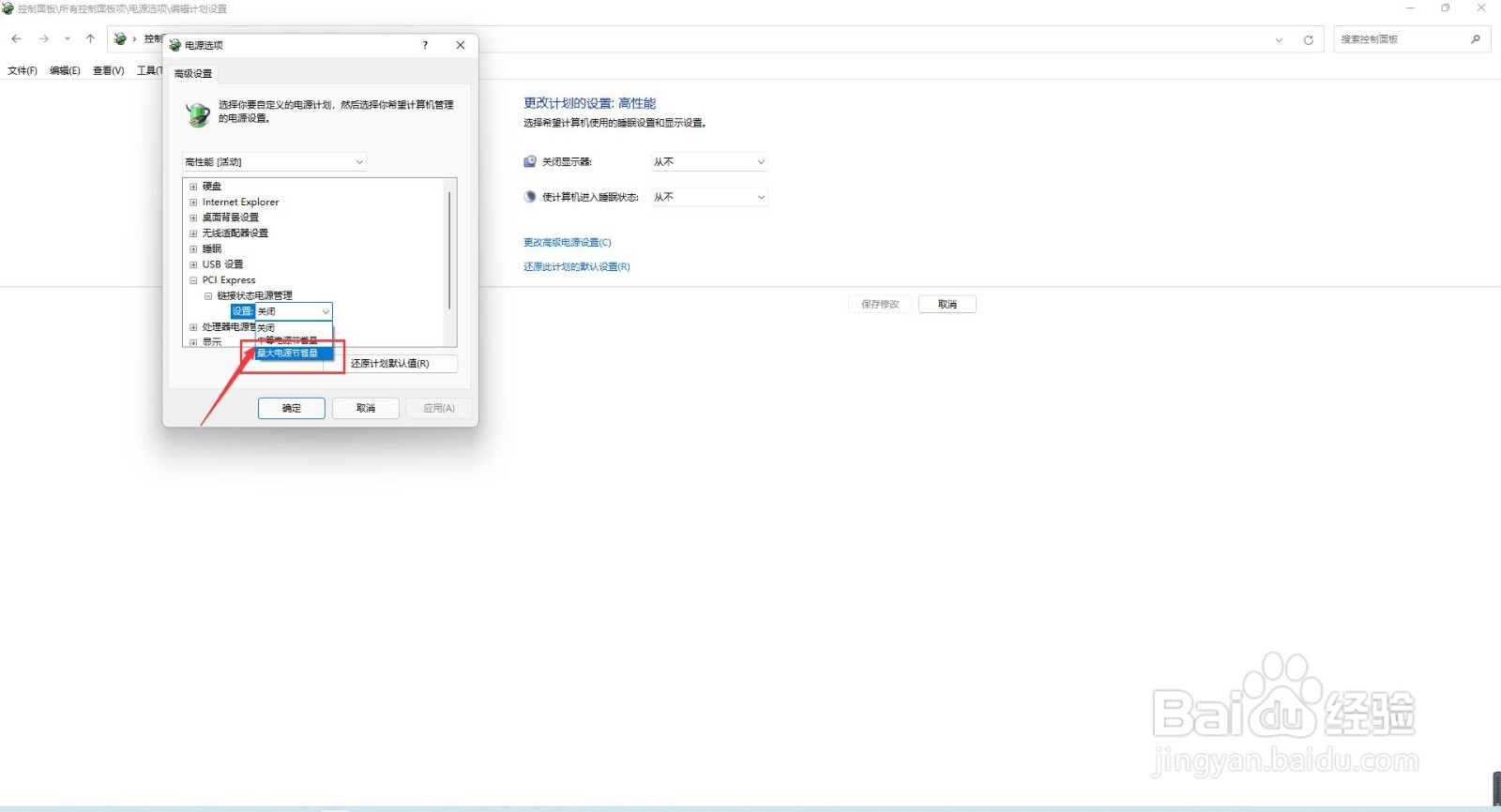The image size is (1501, 812).
Task: Expand the USB 设置 node
Action: click(x=193, y=264)
